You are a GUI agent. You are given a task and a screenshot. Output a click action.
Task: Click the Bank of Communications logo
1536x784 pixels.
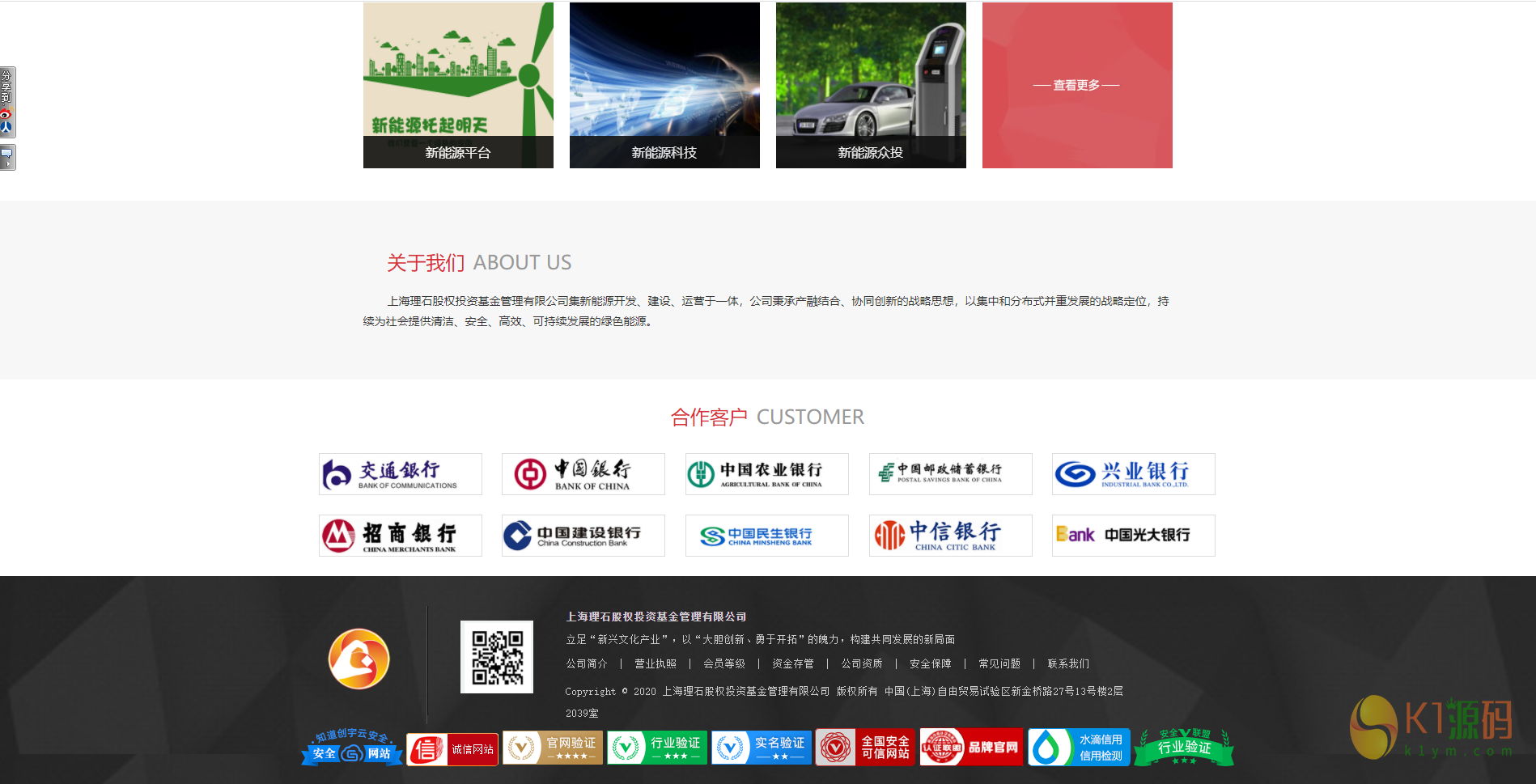point(401,474)
